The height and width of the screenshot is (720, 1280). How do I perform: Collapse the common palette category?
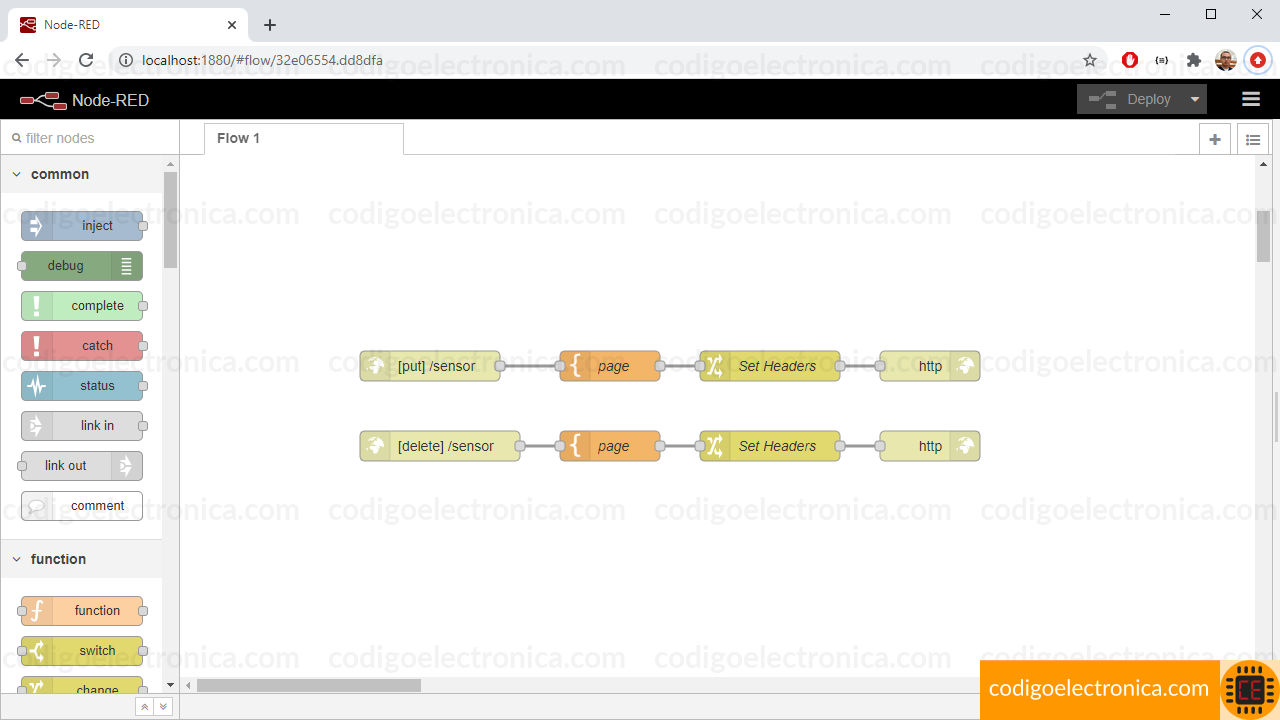(81, 174)
